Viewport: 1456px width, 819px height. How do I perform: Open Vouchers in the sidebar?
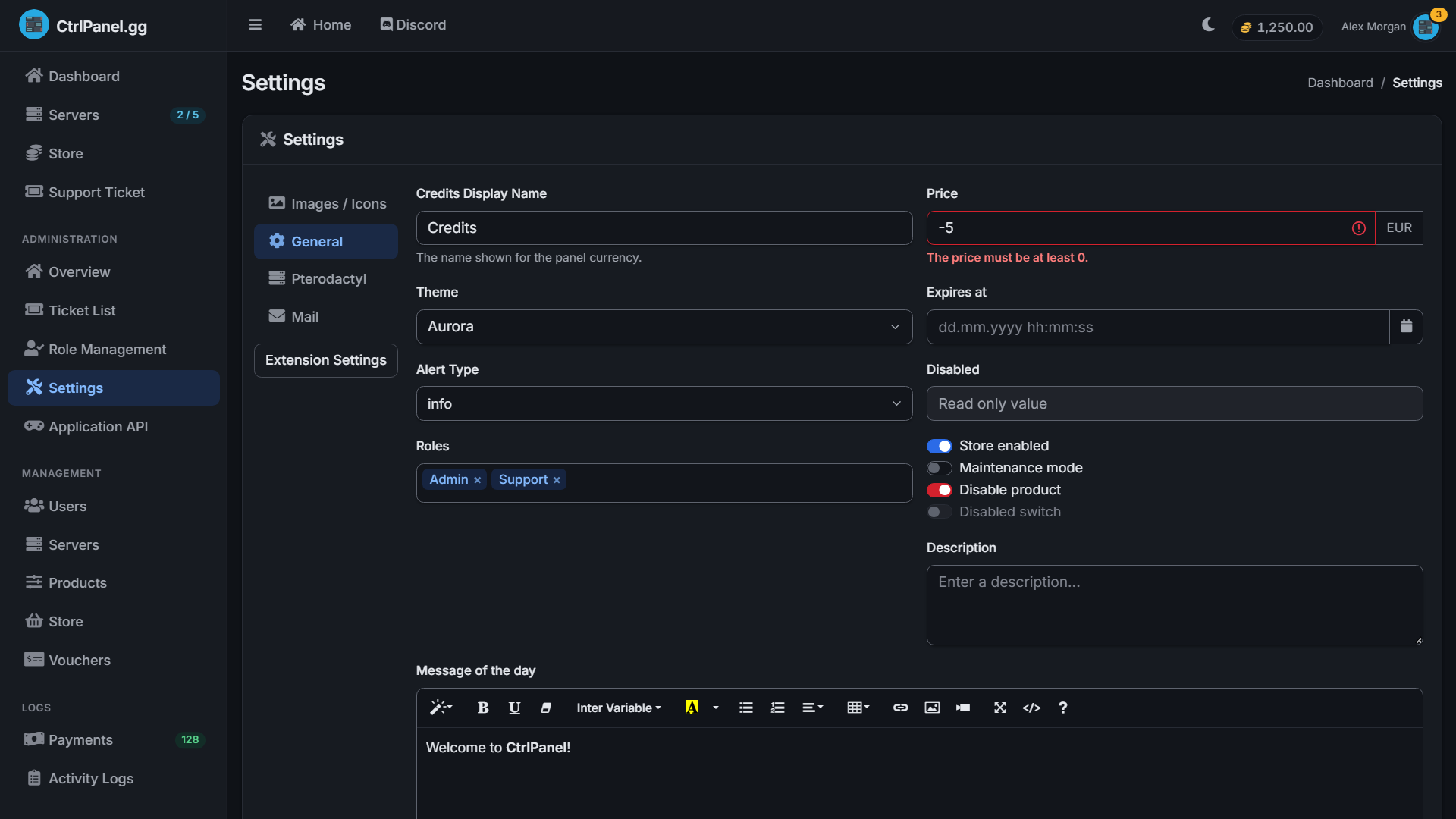(114, 660)
